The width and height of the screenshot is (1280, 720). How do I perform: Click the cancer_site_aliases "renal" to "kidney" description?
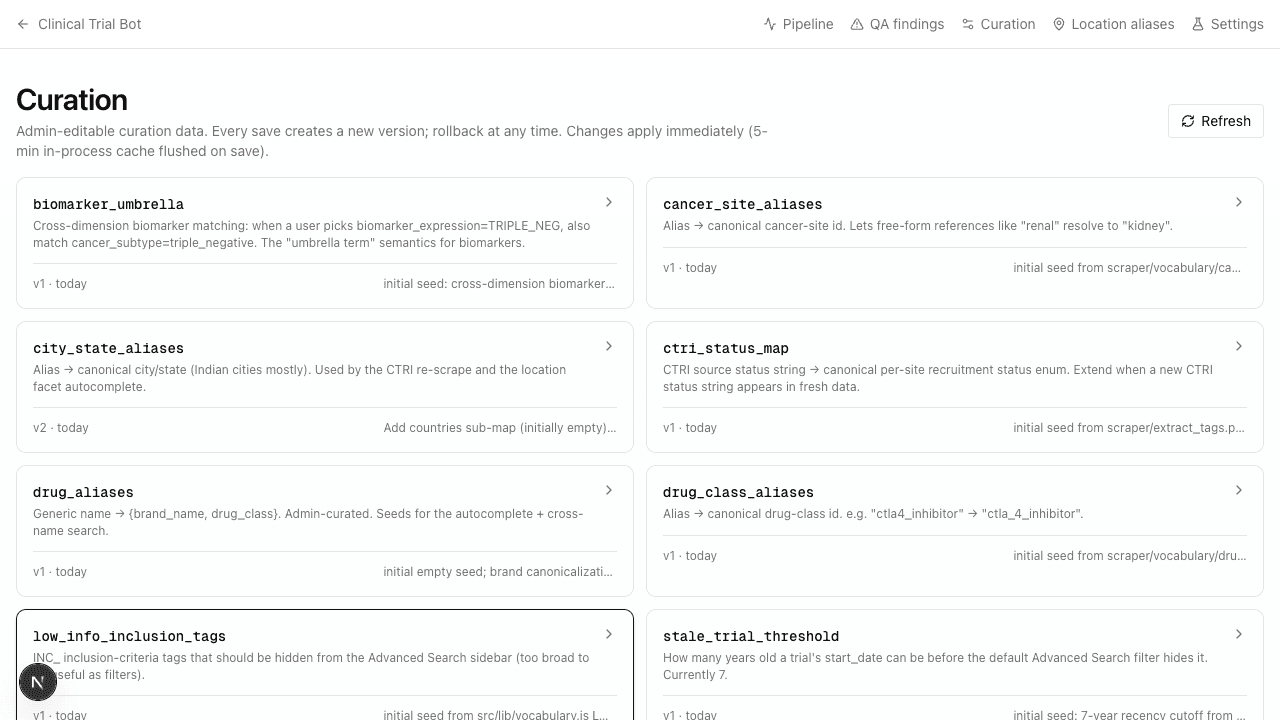pos(918,226)
